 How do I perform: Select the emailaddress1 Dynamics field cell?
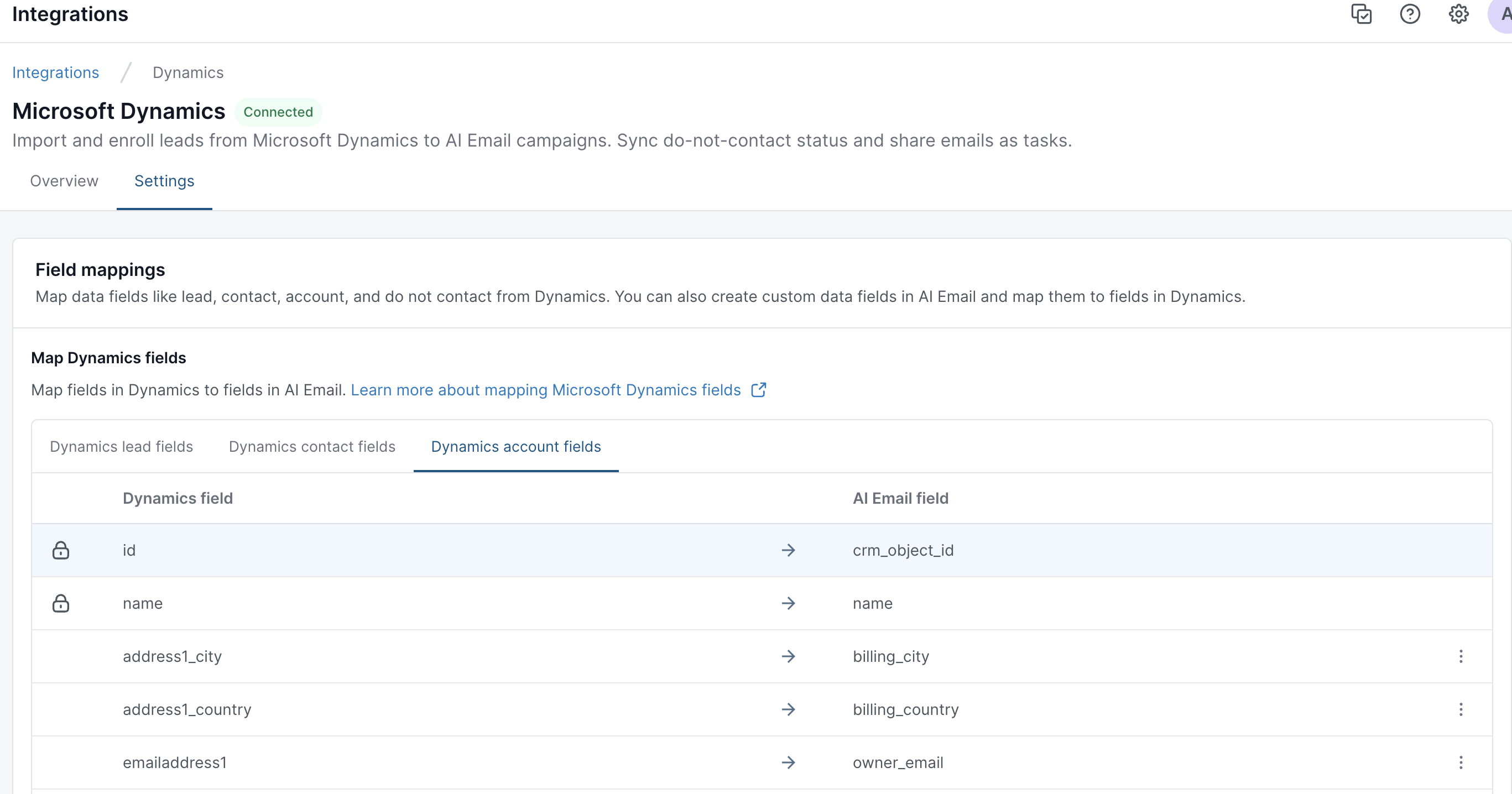pyautogui.click(x=174, y=762)
